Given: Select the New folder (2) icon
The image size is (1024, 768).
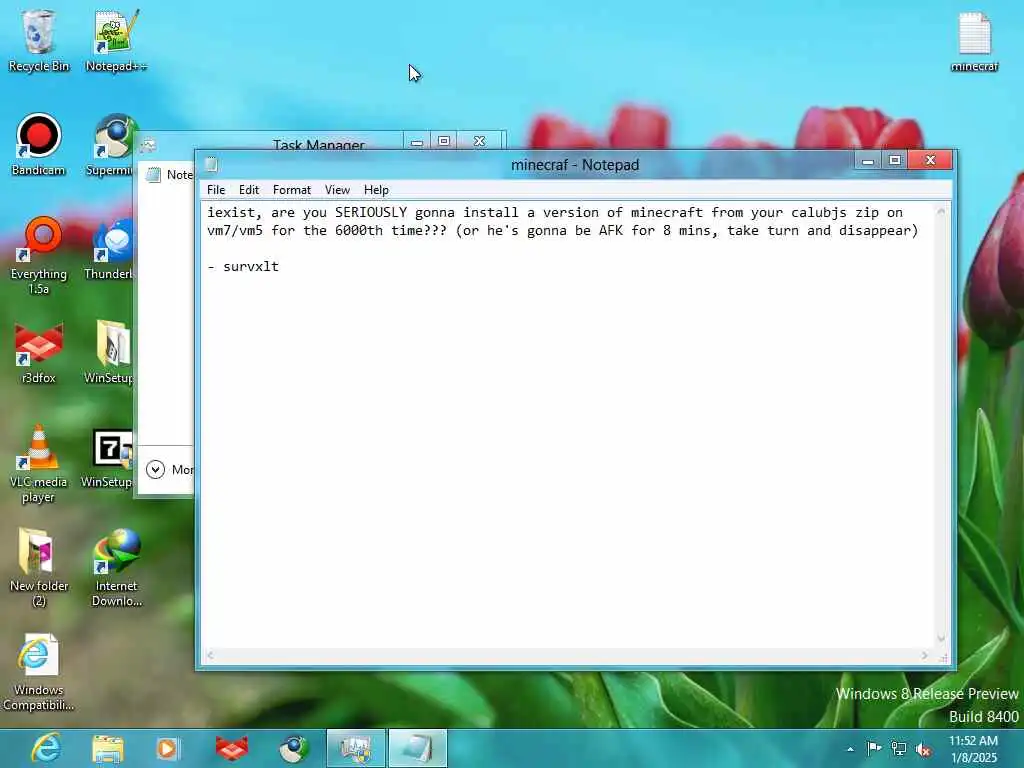Looking at the screenshot, I should [x=39, y=567].
